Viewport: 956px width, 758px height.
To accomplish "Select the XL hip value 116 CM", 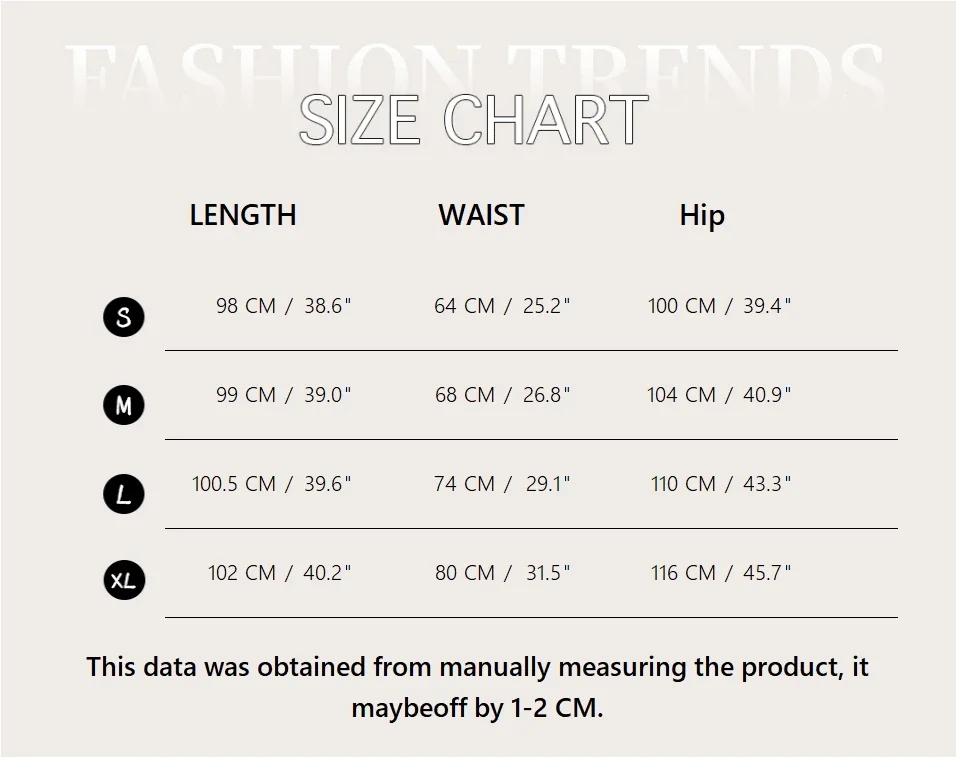I will coord(684,573).
